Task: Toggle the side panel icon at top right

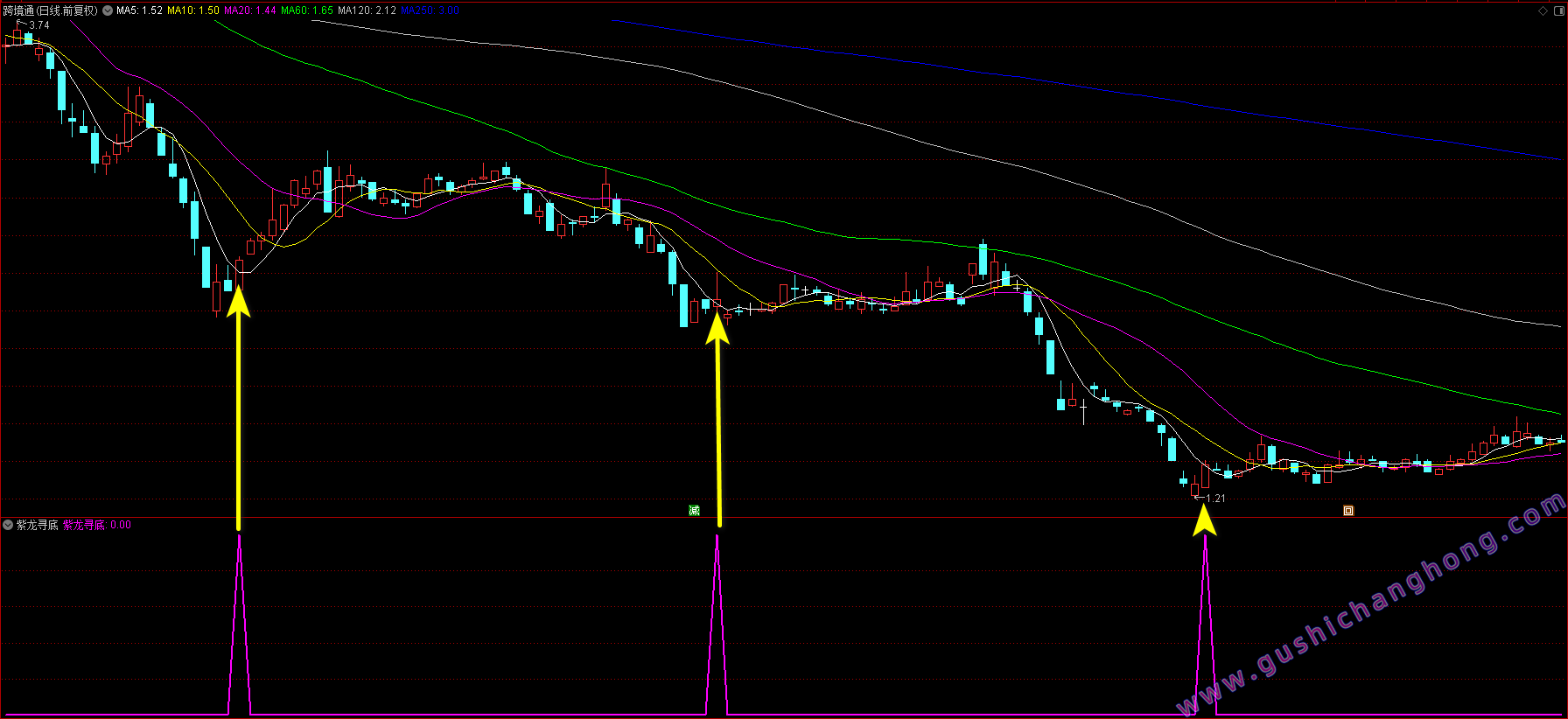Action: (x=1558, y=10)
